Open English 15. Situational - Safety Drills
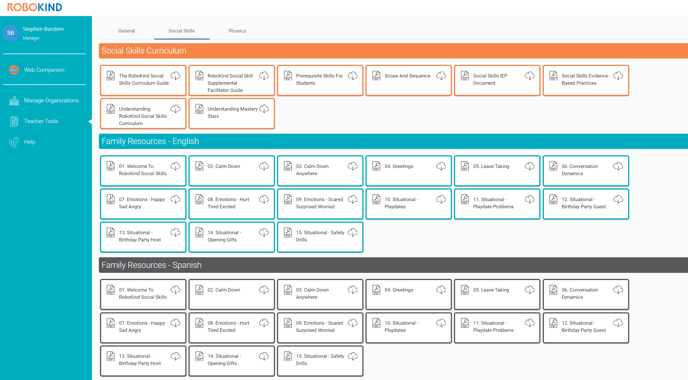The image size is (688, 380). click(320, 237)
